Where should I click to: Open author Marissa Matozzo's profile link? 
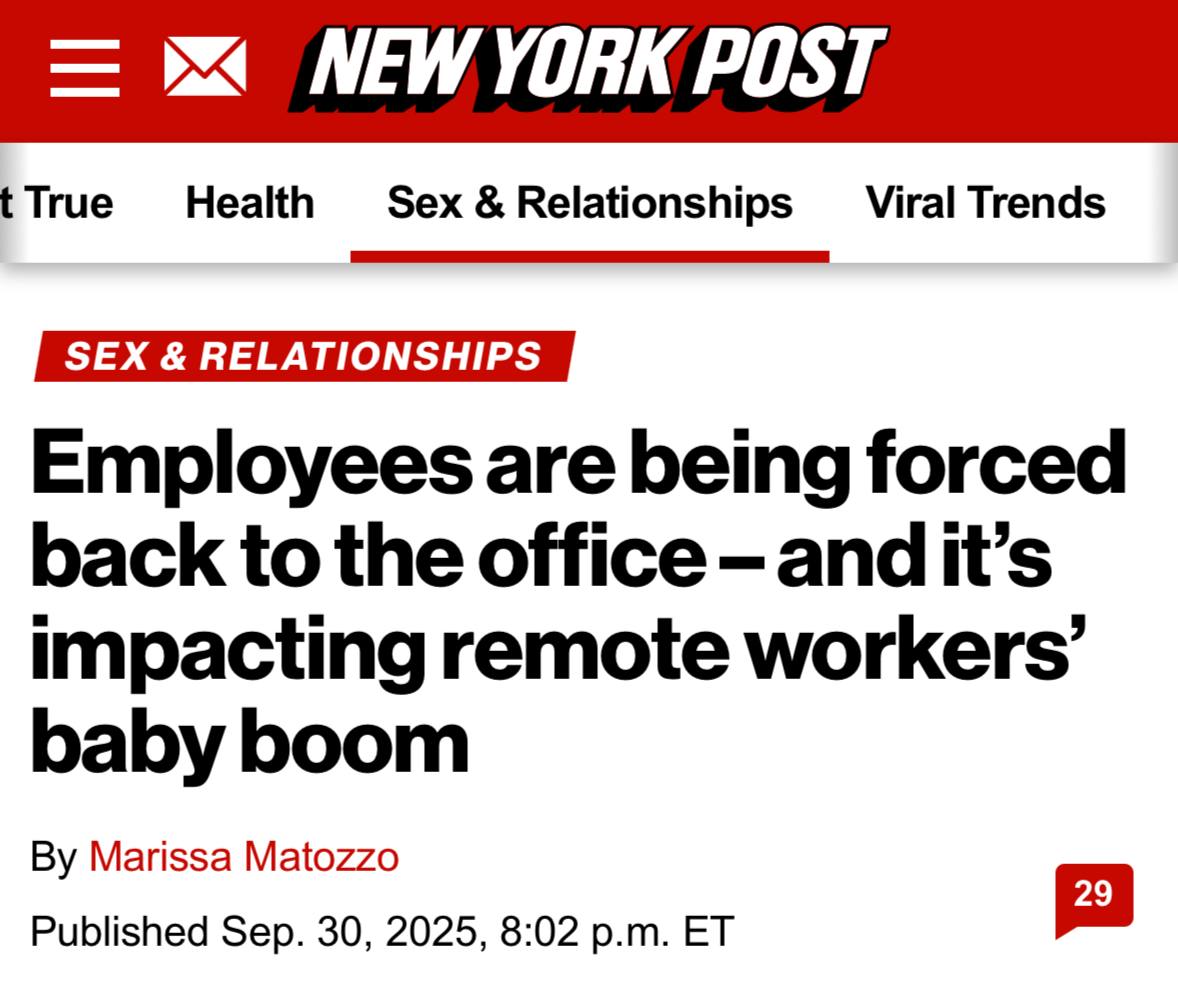(x=244, y=857)
